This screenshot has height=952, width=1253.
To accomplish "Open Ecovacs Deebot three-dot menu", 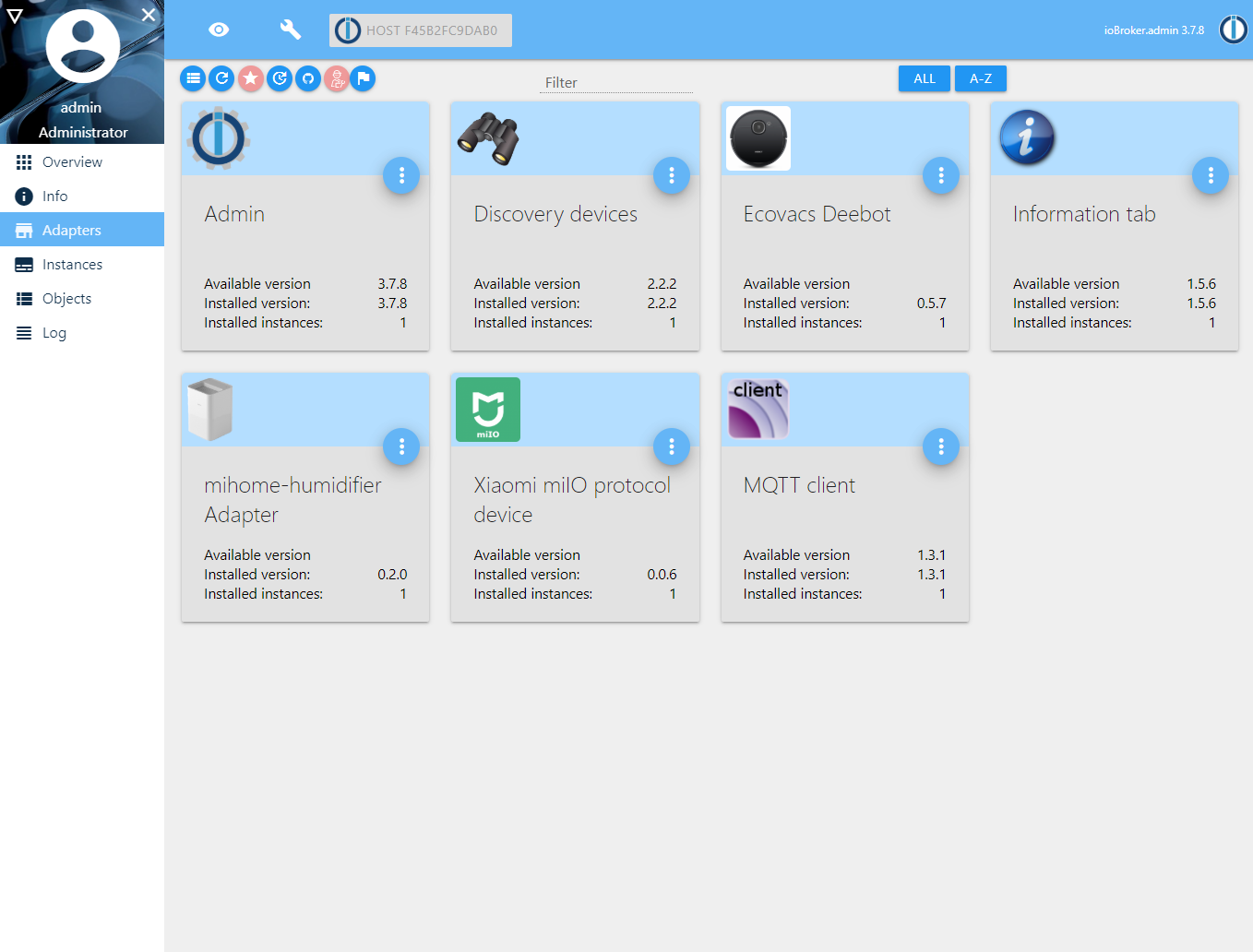I will 941,175.
